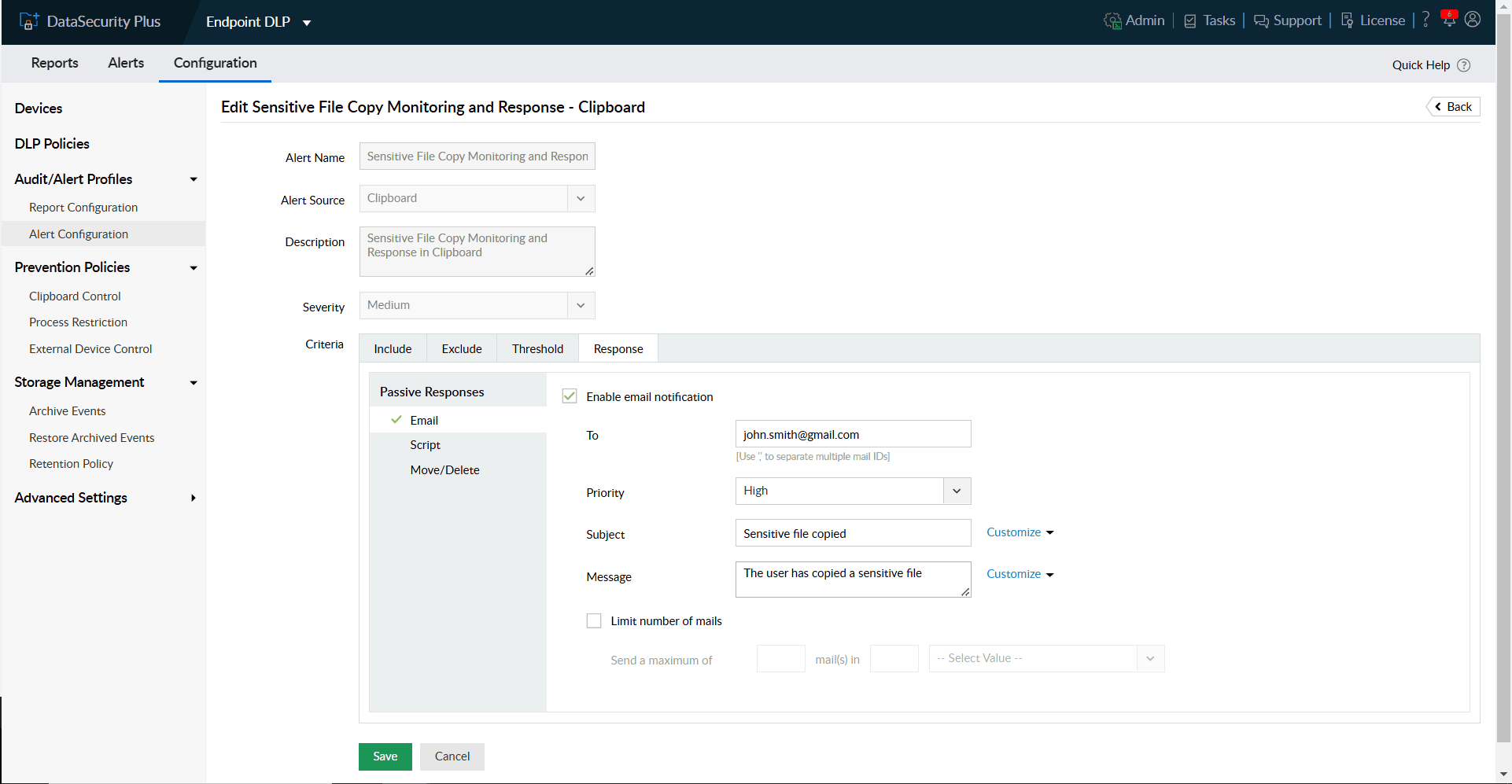The image size is (1512, 784).
Task: Open the Tasks checklist icon
Action: point(1190,21)
